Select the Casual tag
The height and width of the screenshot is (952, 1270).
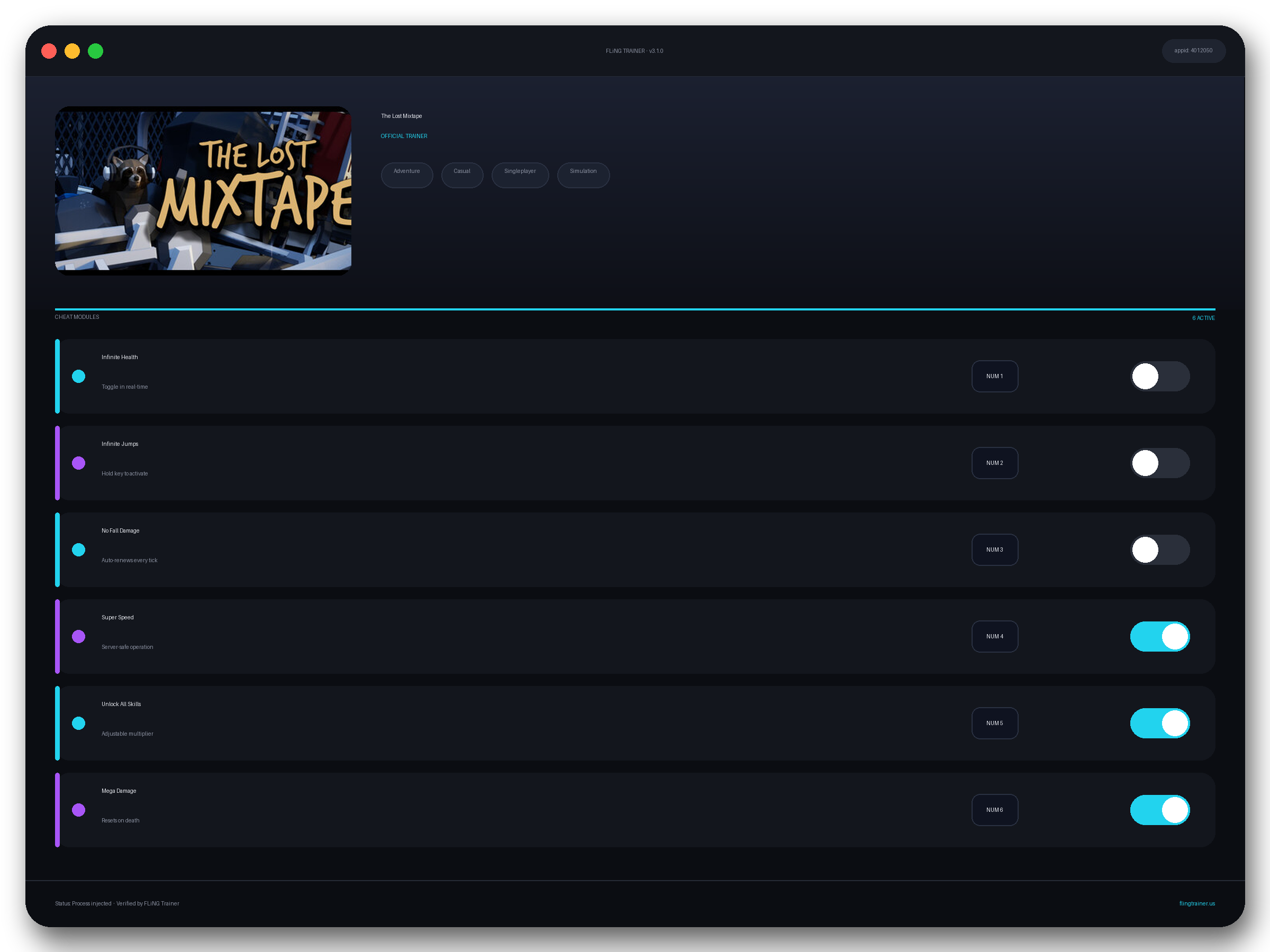coord(461,175)
